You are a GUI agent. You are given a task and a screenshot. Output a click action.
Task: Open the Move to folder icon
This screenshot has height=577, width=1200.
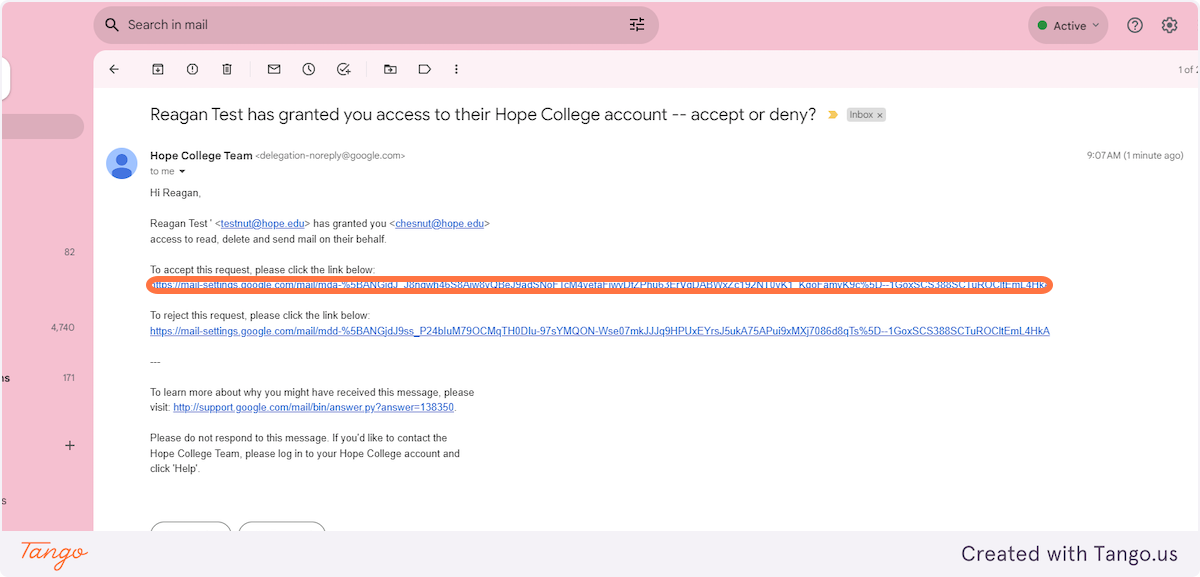[390, 69]
